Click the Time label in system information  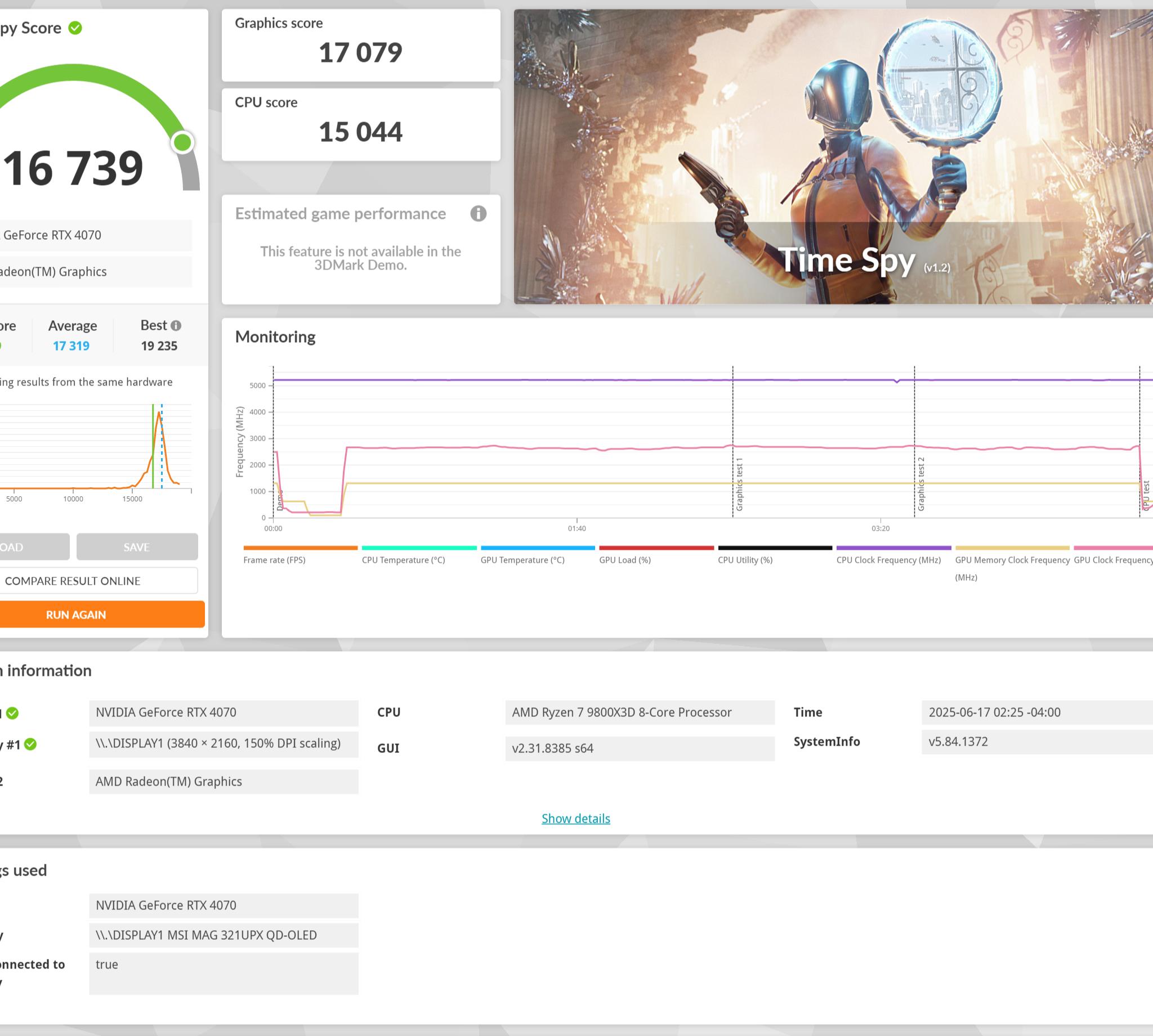808,712
